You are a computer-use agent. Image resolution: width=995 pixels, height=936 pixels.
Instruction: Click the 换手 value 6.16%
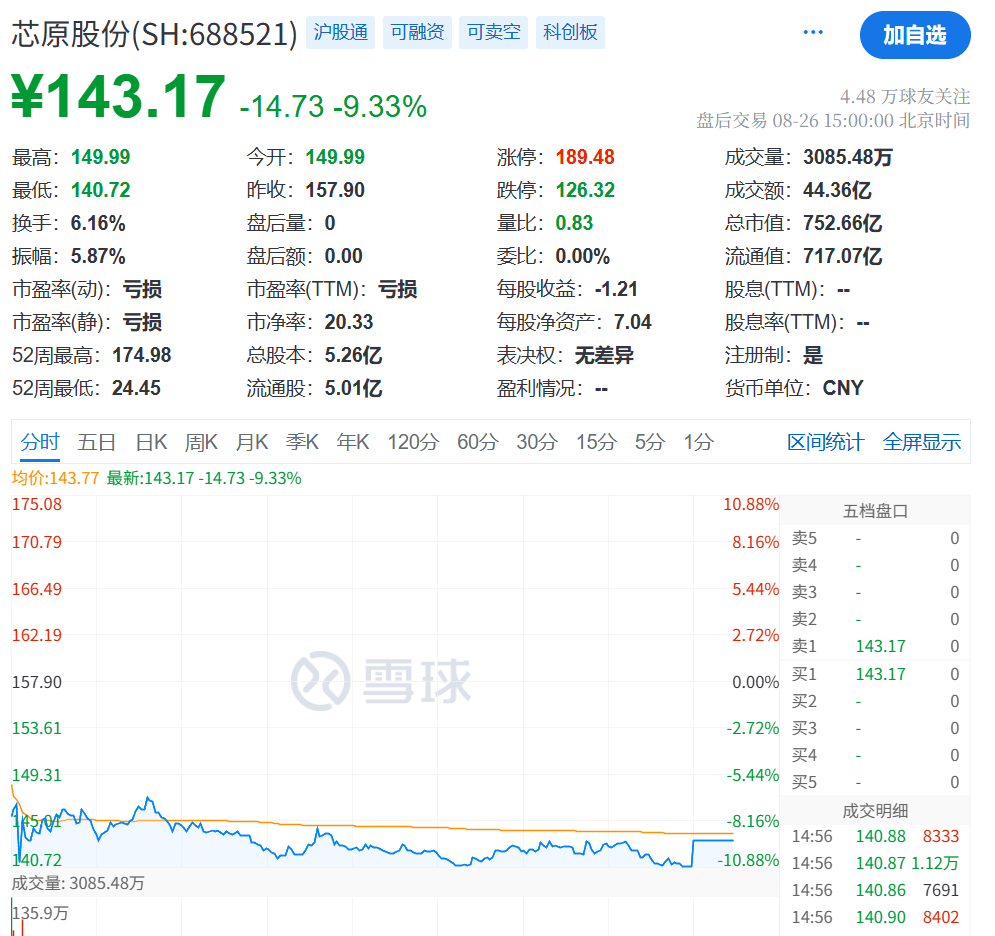click(98, 223)
